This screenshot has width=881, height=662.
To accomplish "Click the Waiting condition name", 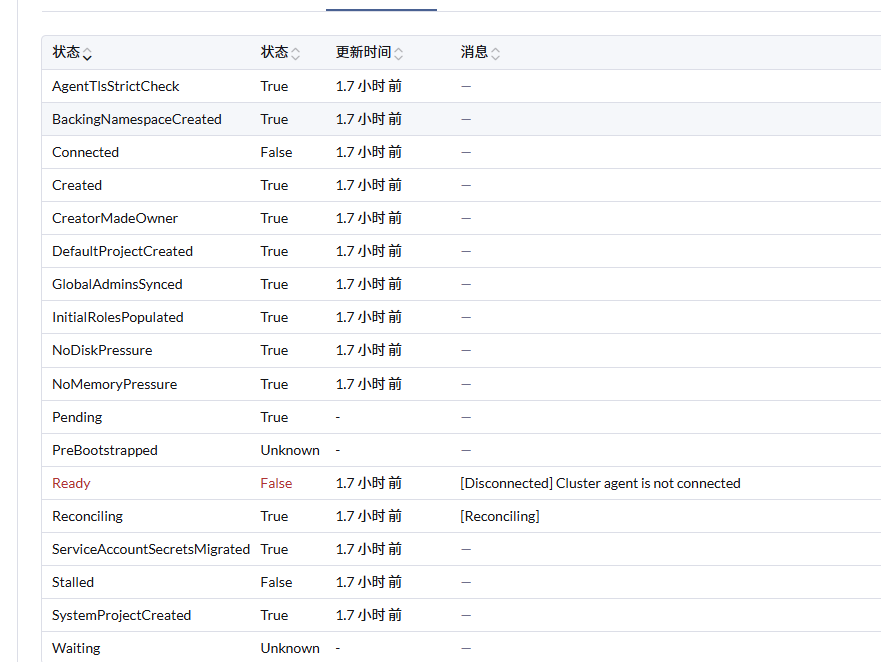I will 76,649.
